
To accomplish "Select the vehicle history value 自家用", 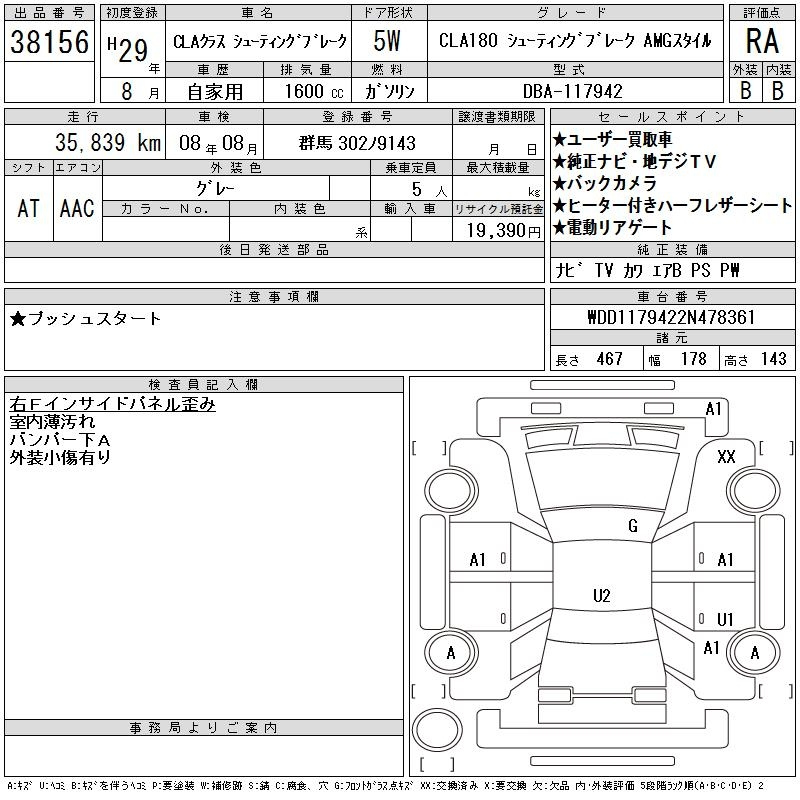I will (x=215, y=92).
